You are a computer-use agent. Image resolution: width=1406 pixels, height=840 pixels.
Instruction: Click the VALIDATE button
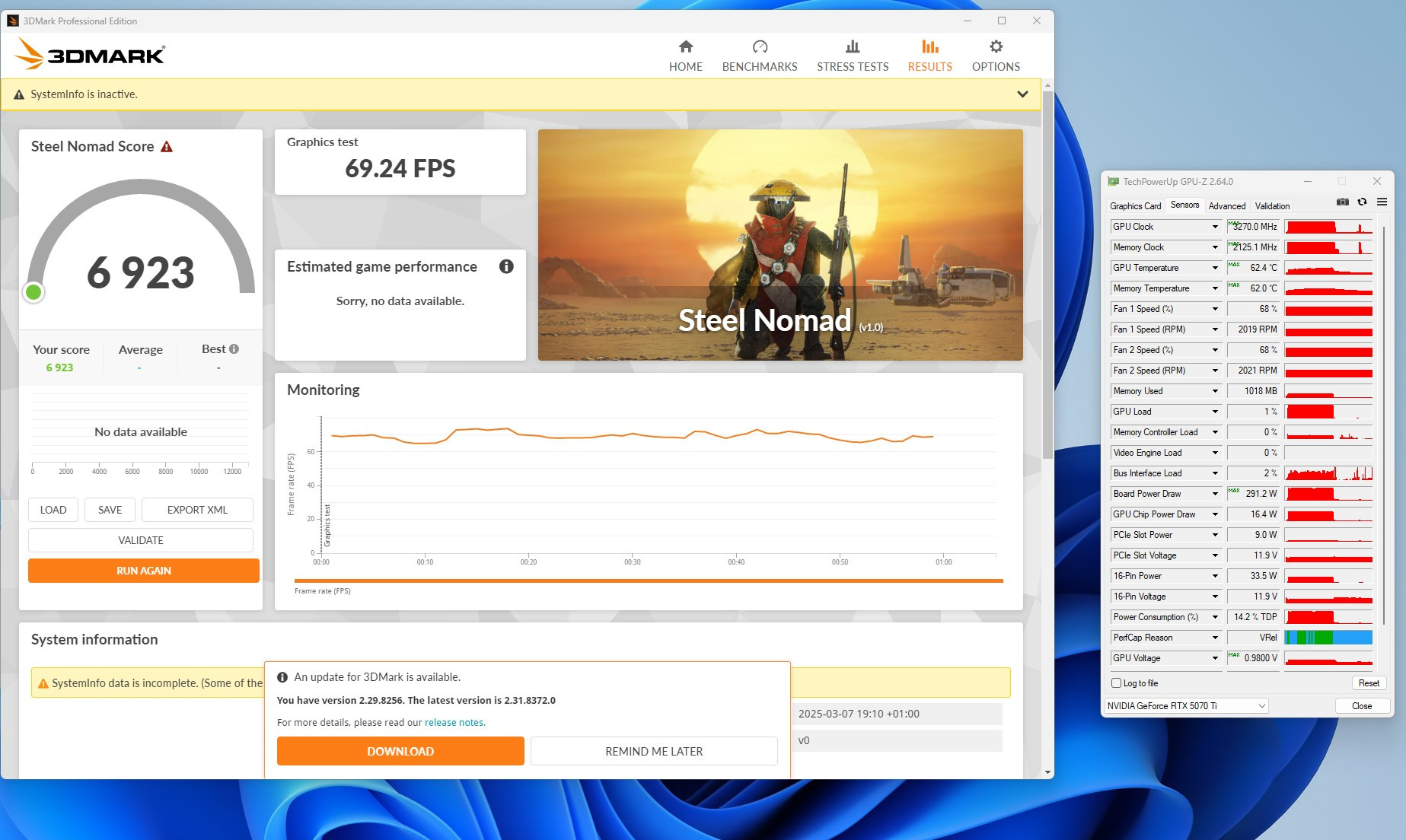141,540
